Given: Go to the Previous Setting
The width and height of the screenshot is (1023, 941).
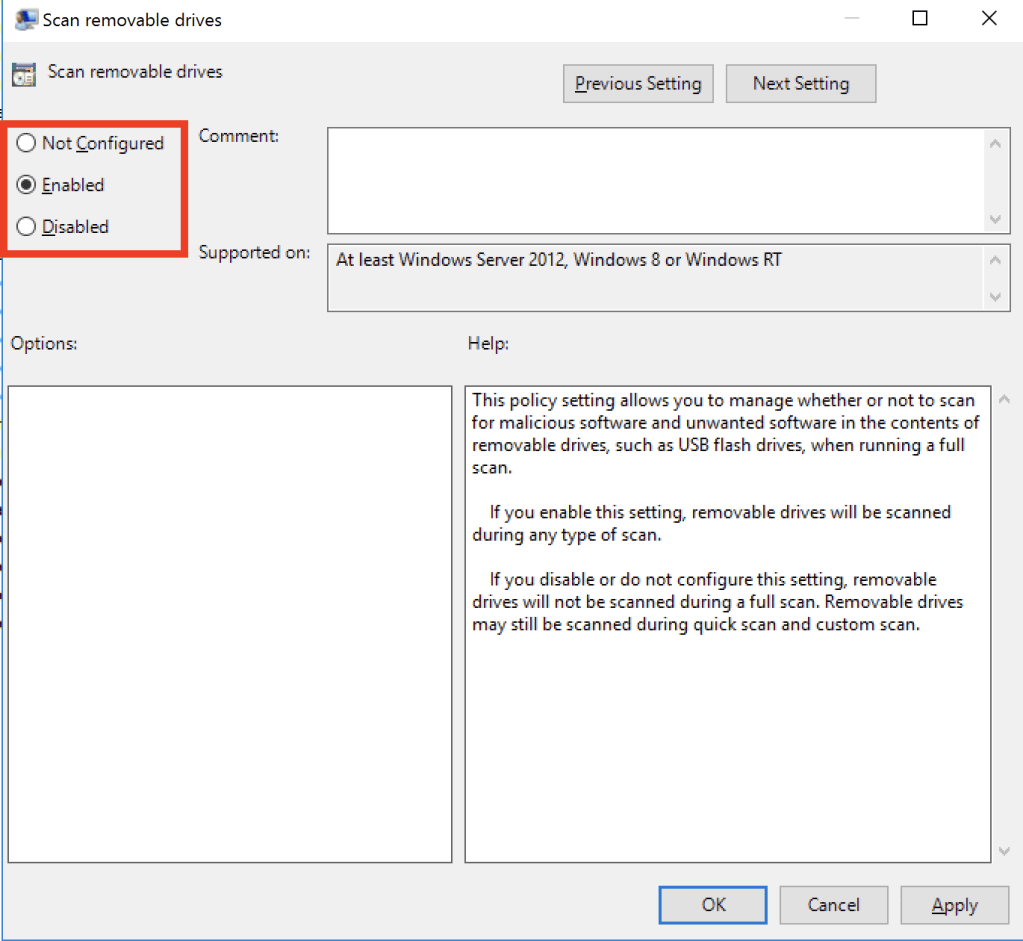Looking at the screenshot, I should pos(638,84).
